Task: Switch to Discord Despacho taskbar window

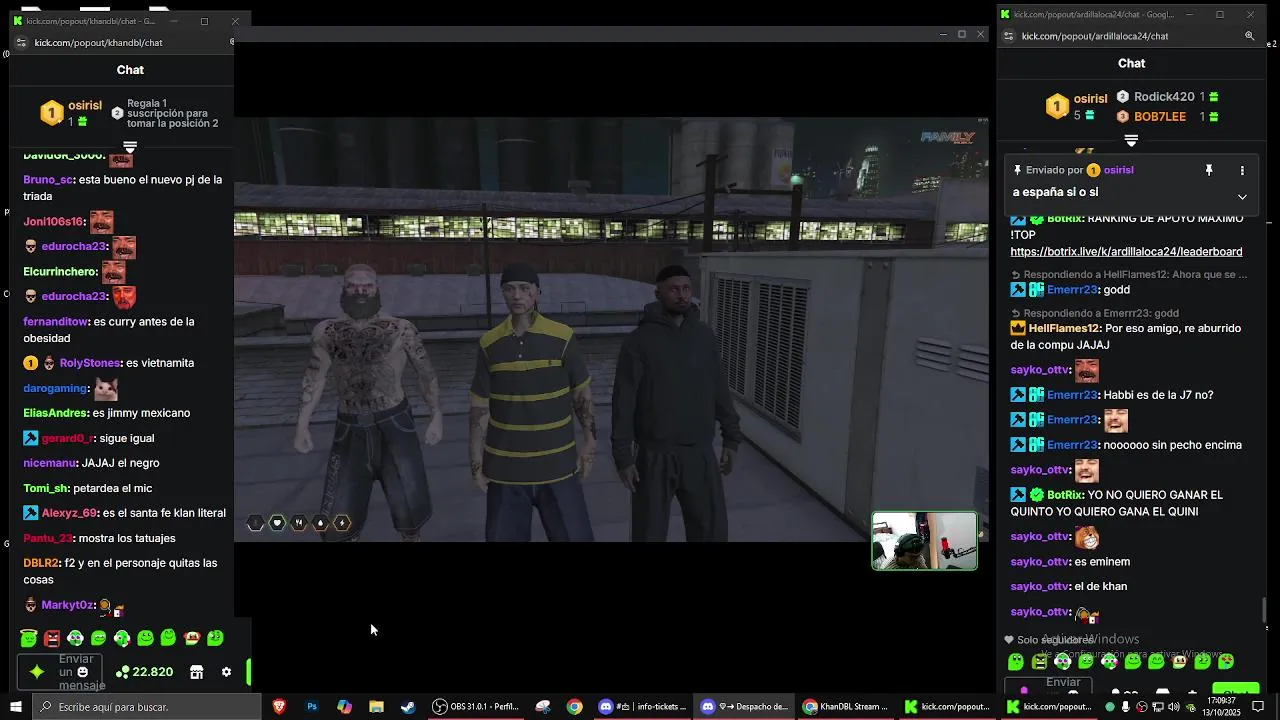Action: pyautogui.click(x=745, y=707)
